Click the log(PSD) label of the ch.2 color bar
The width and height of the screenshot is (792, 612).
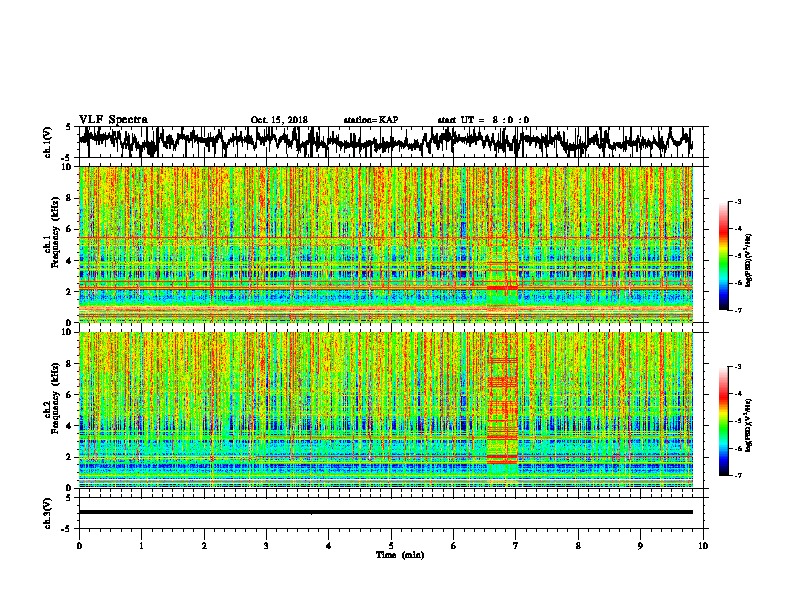749,425
